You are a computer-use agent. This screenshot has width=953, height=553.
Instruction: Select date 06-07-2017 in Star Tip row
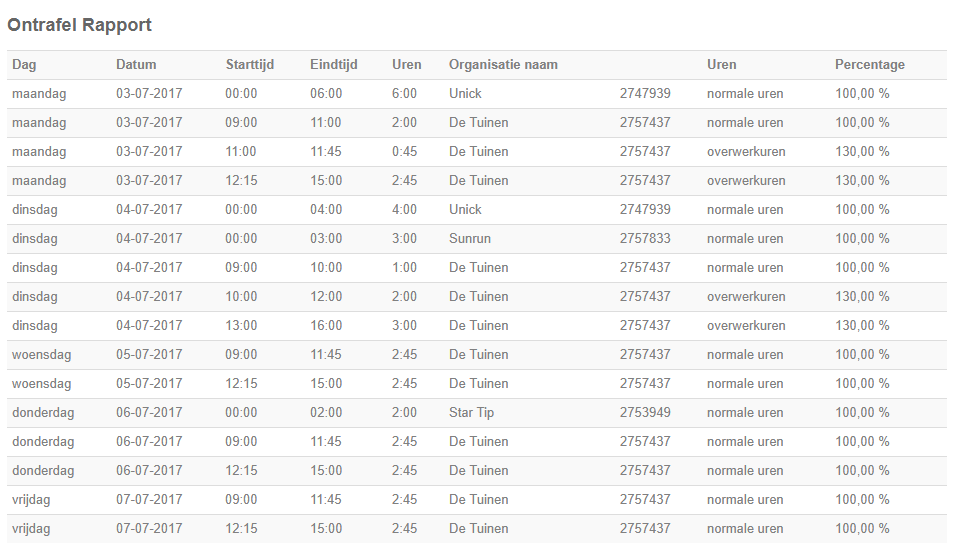(x=149, y=413)
